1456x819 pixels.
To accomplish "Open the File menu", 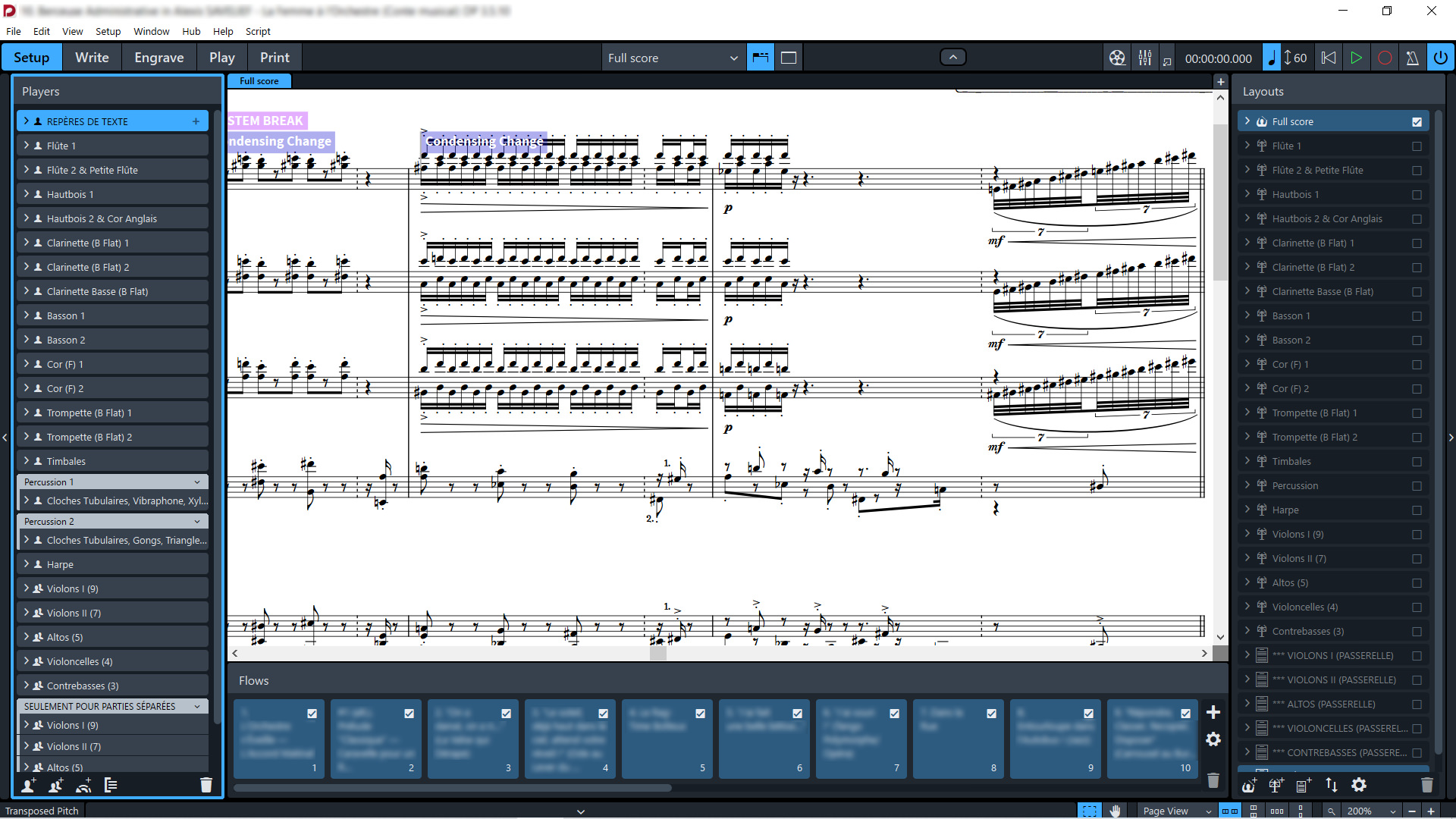I will pos(14,31).
